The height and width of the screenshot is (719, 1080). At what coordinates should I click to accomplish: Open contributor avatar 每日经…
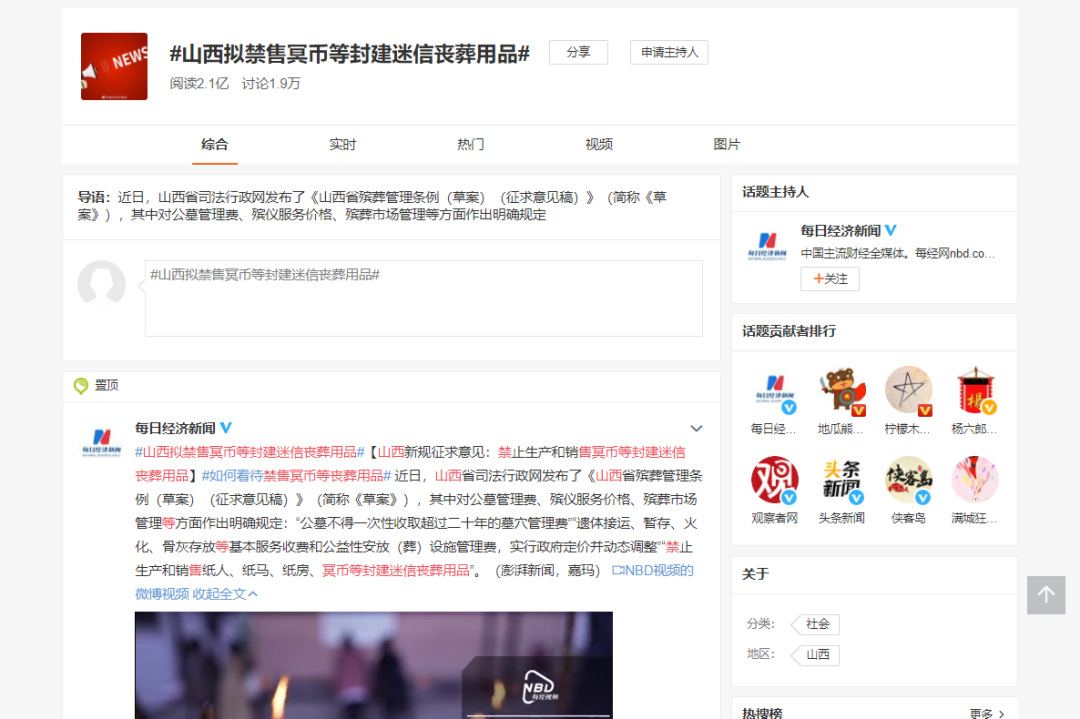[774, 390]
